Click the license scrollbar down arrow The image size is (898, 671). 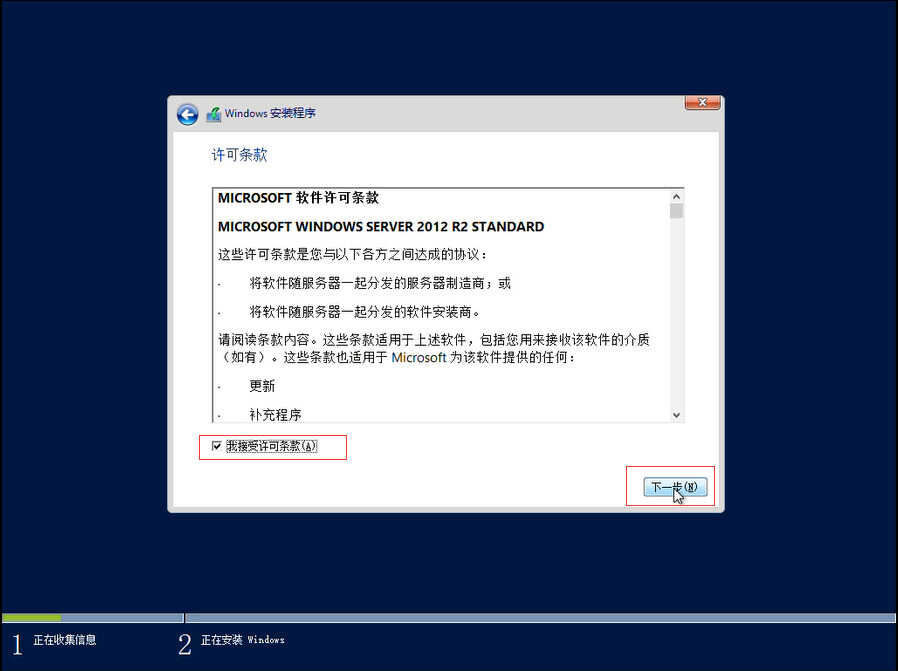pos(676,415)
